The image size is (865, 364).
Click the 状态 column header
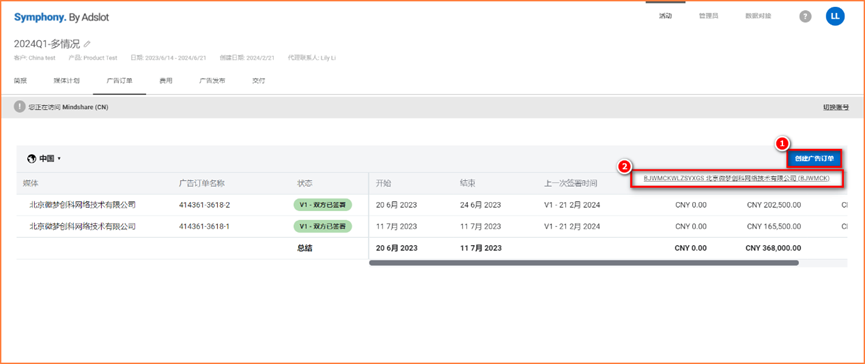pos(305,183)
